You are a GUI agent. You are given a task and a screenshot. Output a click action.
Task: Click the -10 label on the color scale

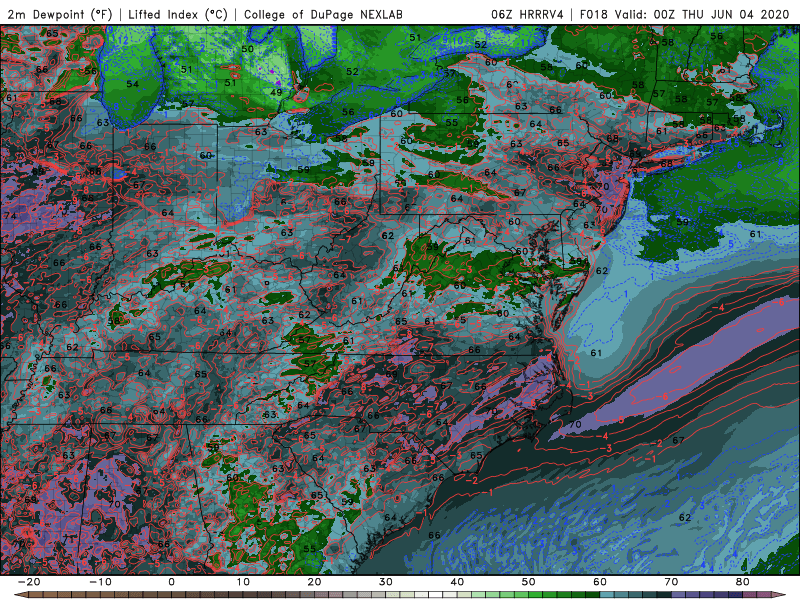pyautogui.click(x=101, y=582)
